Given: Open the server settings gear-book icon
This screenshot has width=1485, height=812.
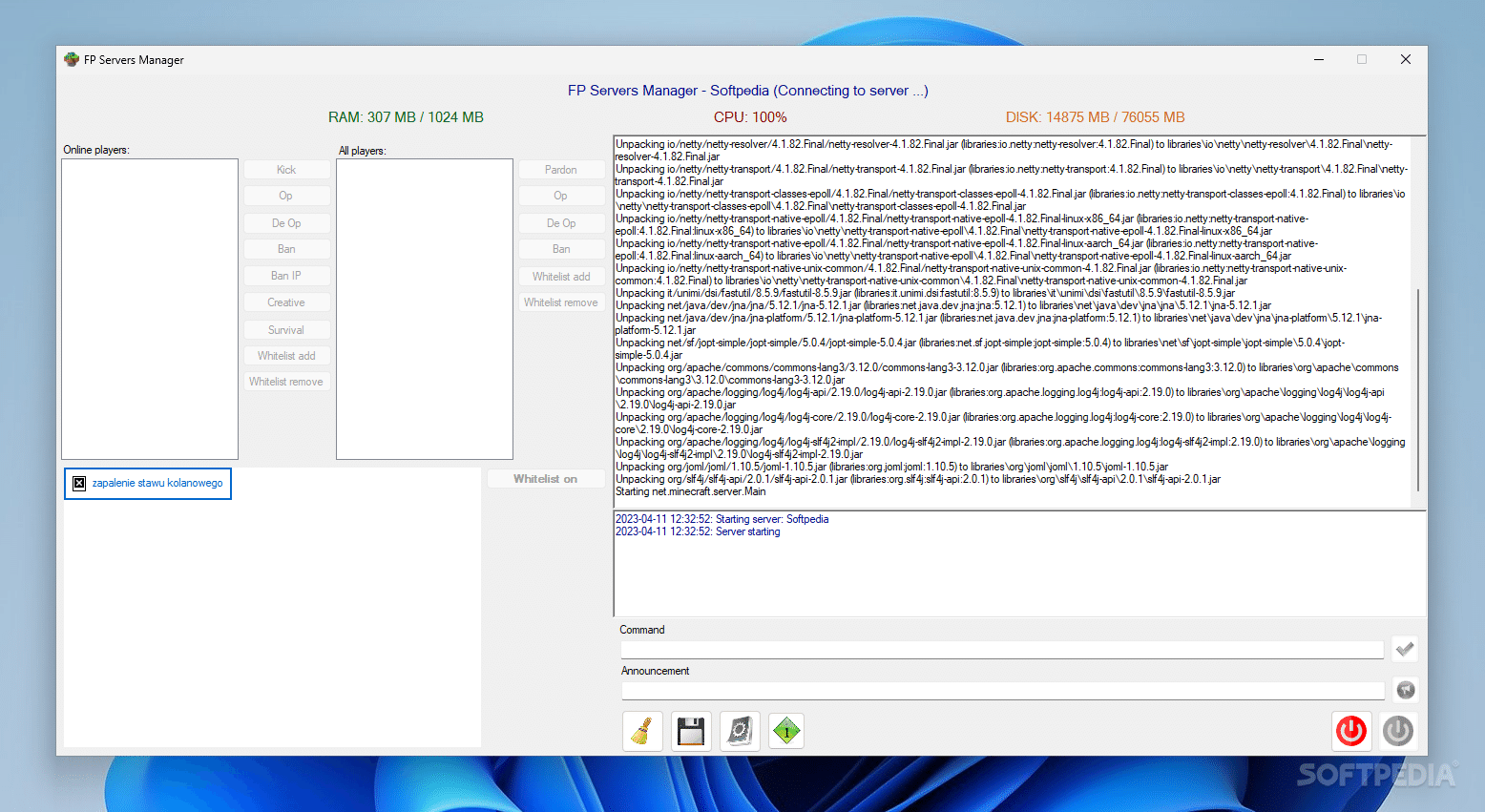Looking at the screenshot, I should click(x=740, y=732).
